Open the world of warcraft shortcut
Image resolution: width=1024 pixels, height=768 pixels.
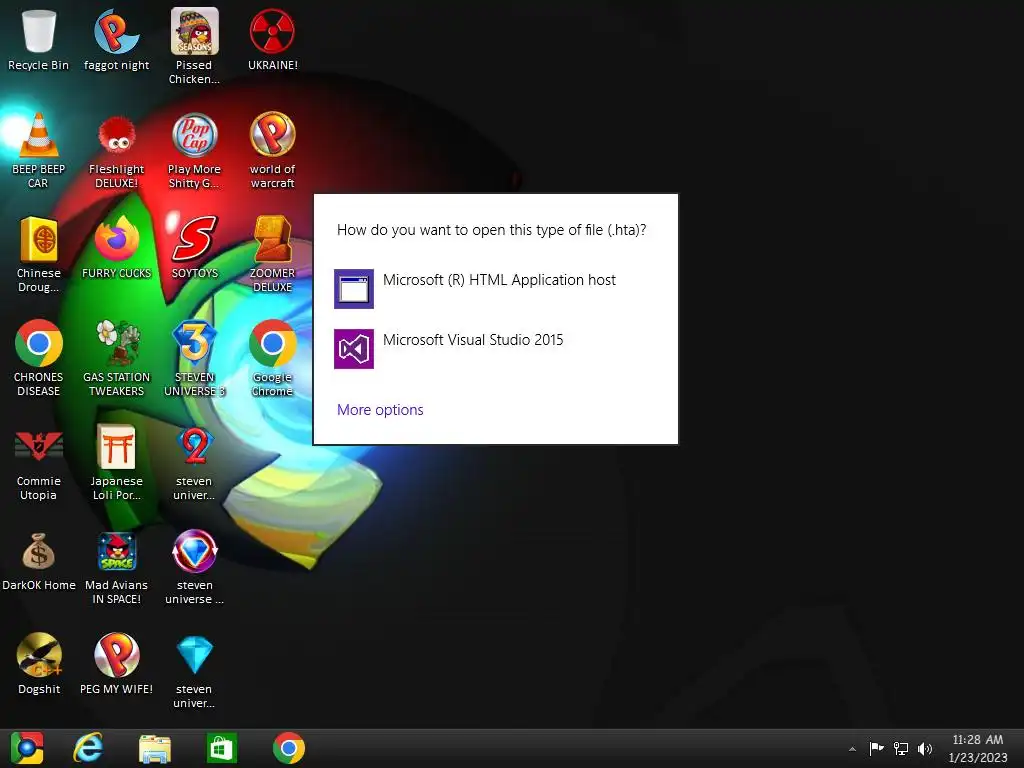pyautogui.click(x=272, y=135)
